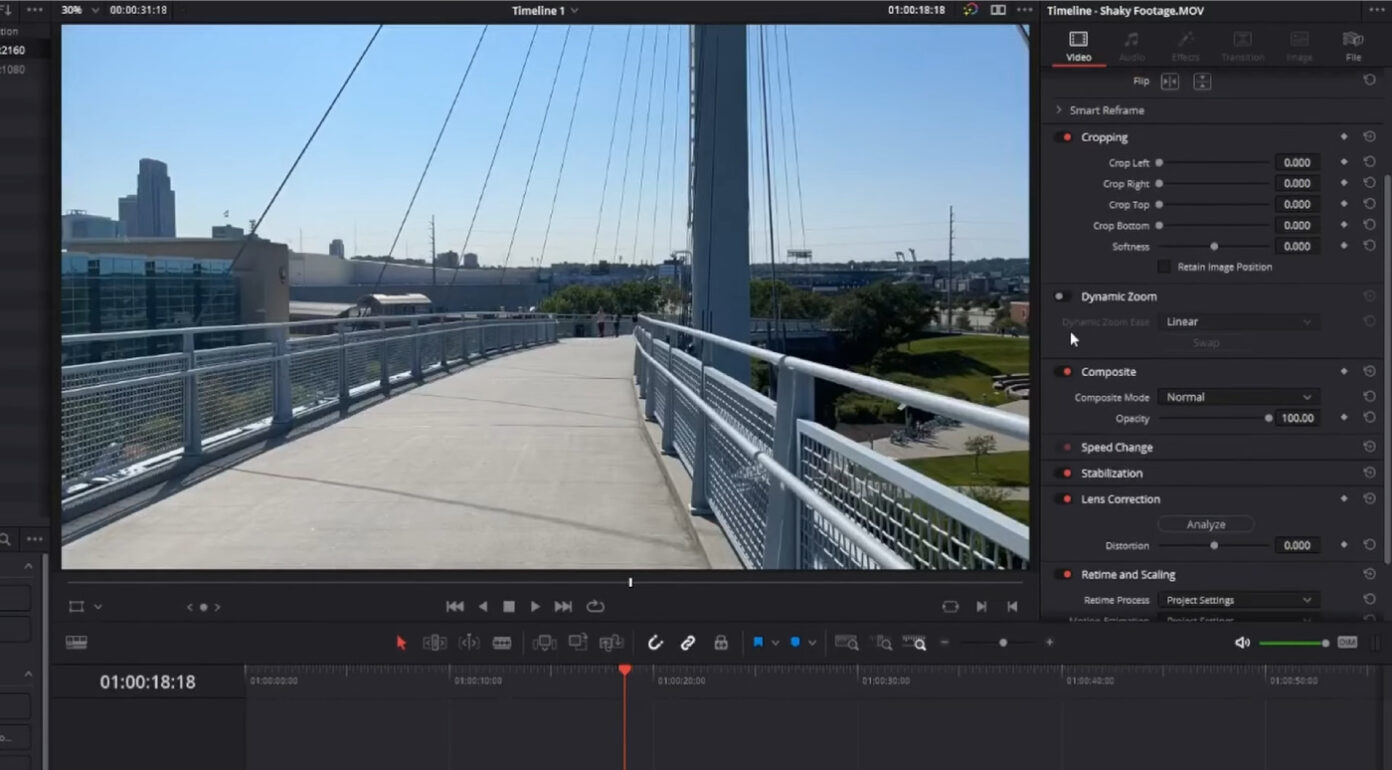Screen dimensions: 1392x770
Task: Expand the Smart Reframe section
Action: 1060,110
